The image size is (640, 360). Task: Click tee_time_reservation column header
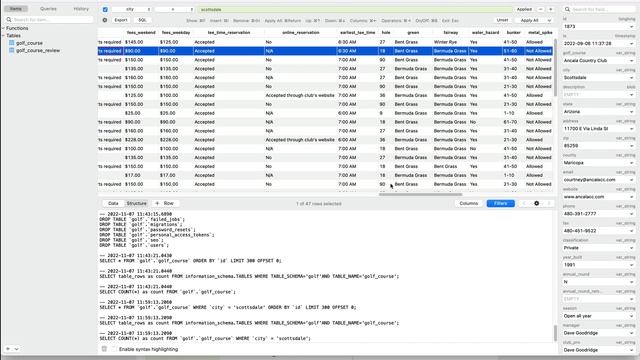point(229,32)
